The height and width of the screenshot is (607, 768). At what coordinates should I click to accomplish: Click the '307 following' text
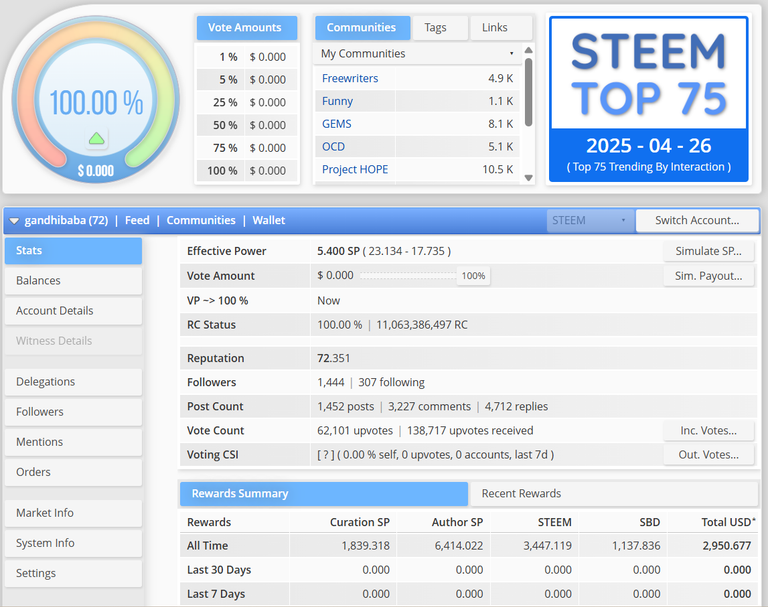tap(391, 383)
